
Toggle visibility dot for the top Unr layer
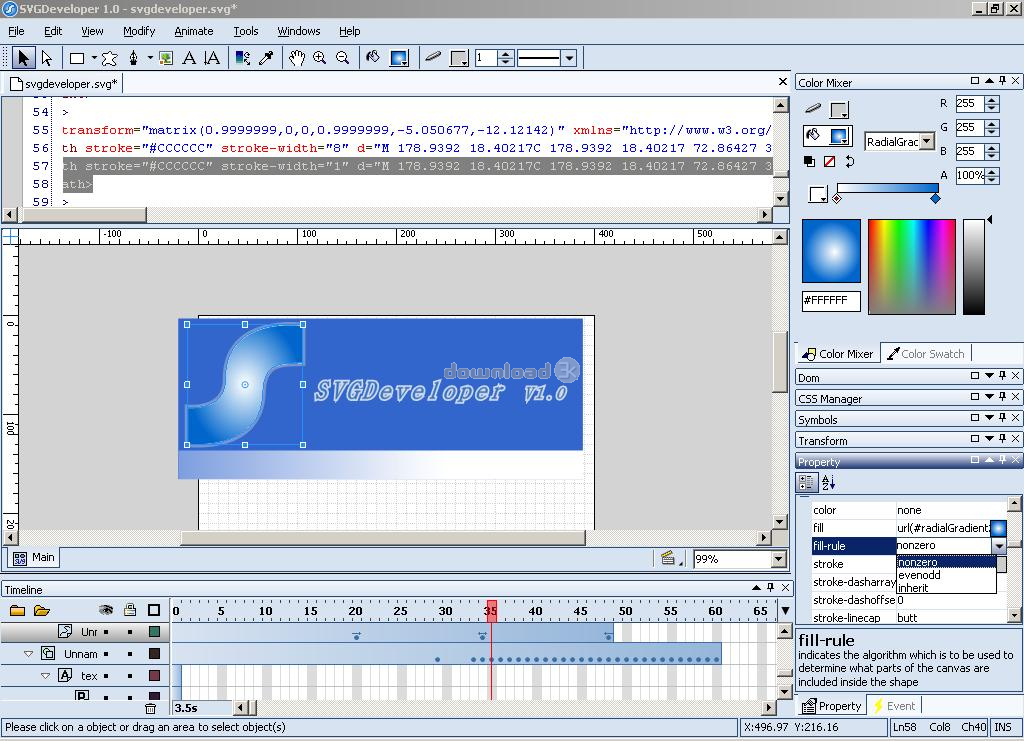106,632
